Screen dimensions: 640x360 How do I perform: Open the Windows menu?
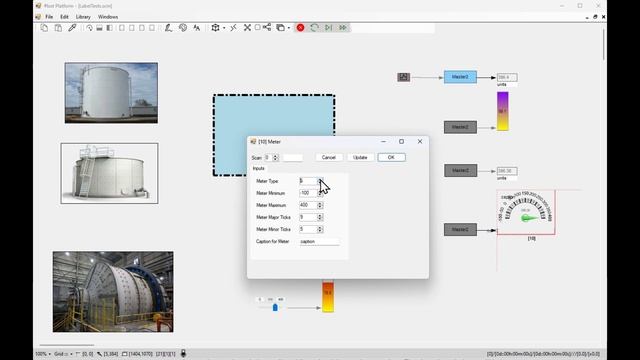tap(108, 17)
